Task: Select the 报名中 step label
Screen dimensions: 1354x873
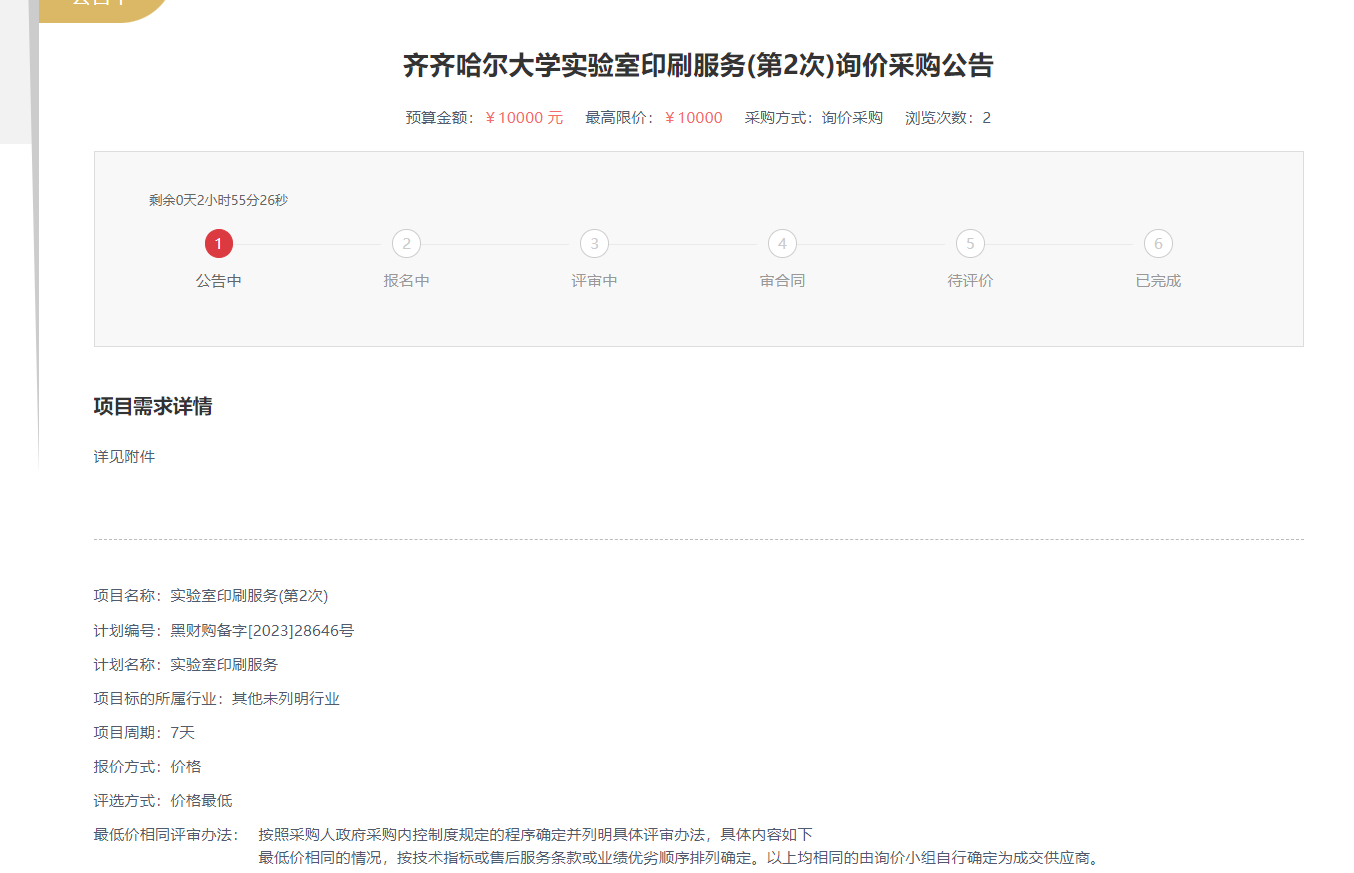Action: [x=406, y=281]
